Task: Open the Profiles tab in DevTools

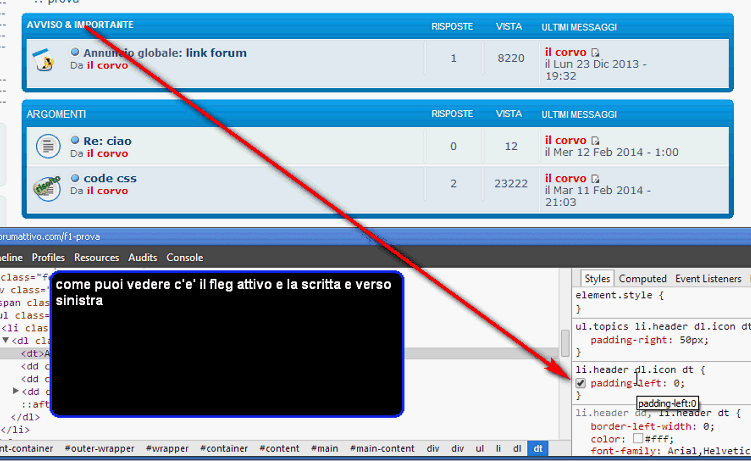Action: pyautogui.click(x=48, y=258)
